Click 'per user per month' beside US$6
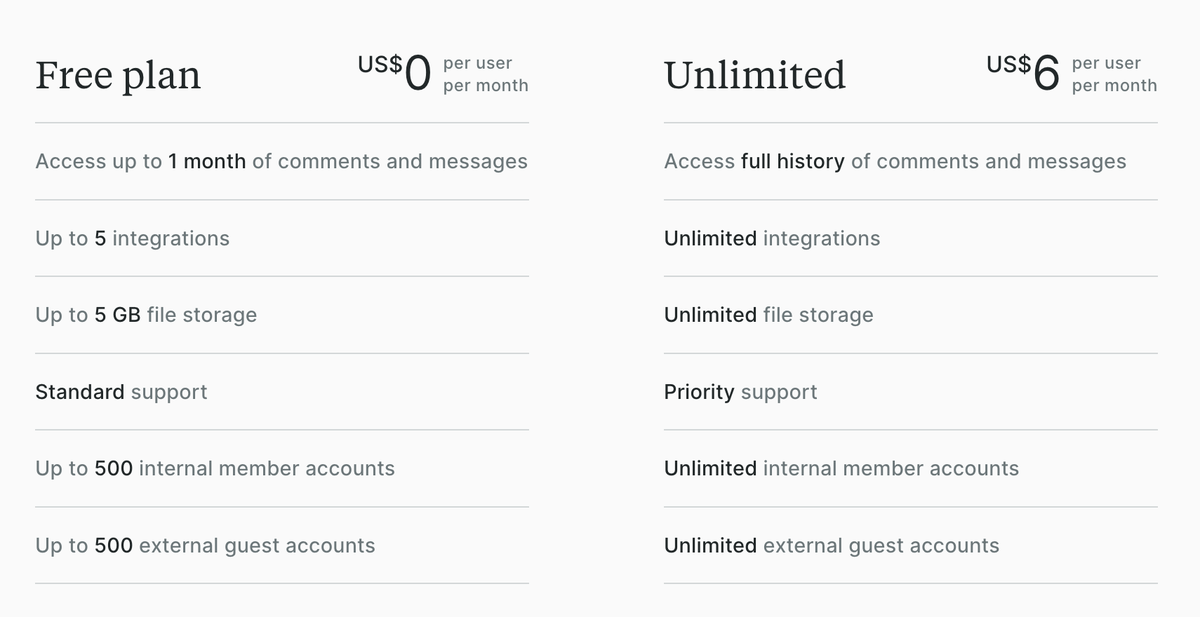The image size is (1200, 617). click(x=1114, y=75)
